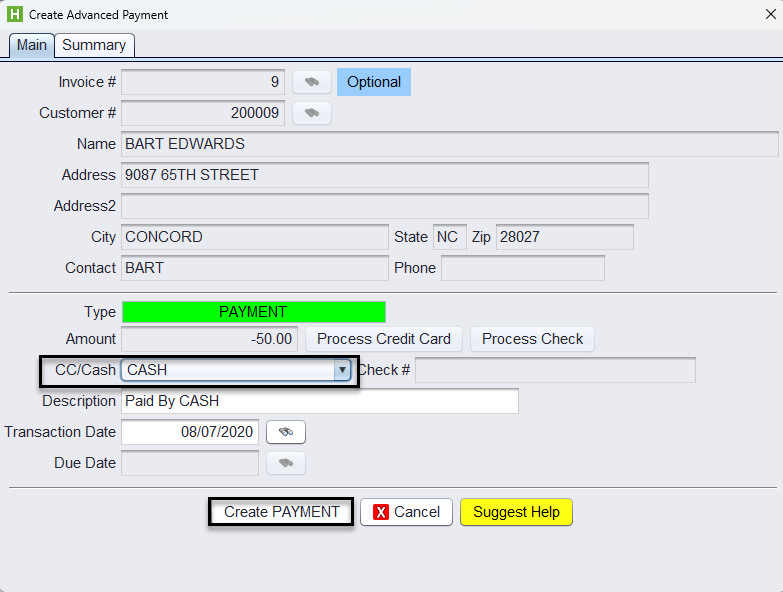Focus the Transaction Date field
The image size is (783, 592).
(189, 432)
